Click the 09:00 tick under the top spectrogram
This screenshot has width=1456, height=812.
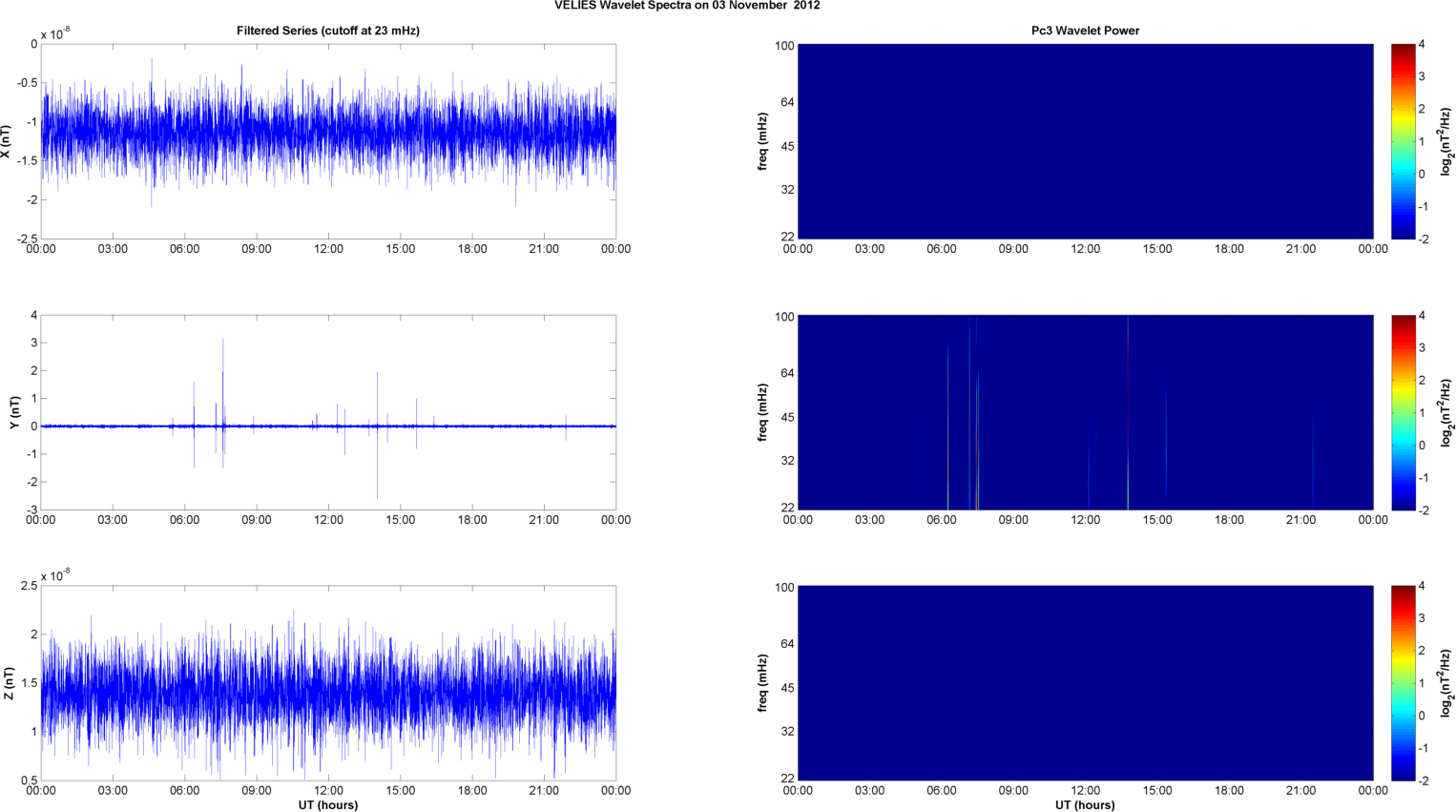pyautogui.click(x=1013, y=249)
